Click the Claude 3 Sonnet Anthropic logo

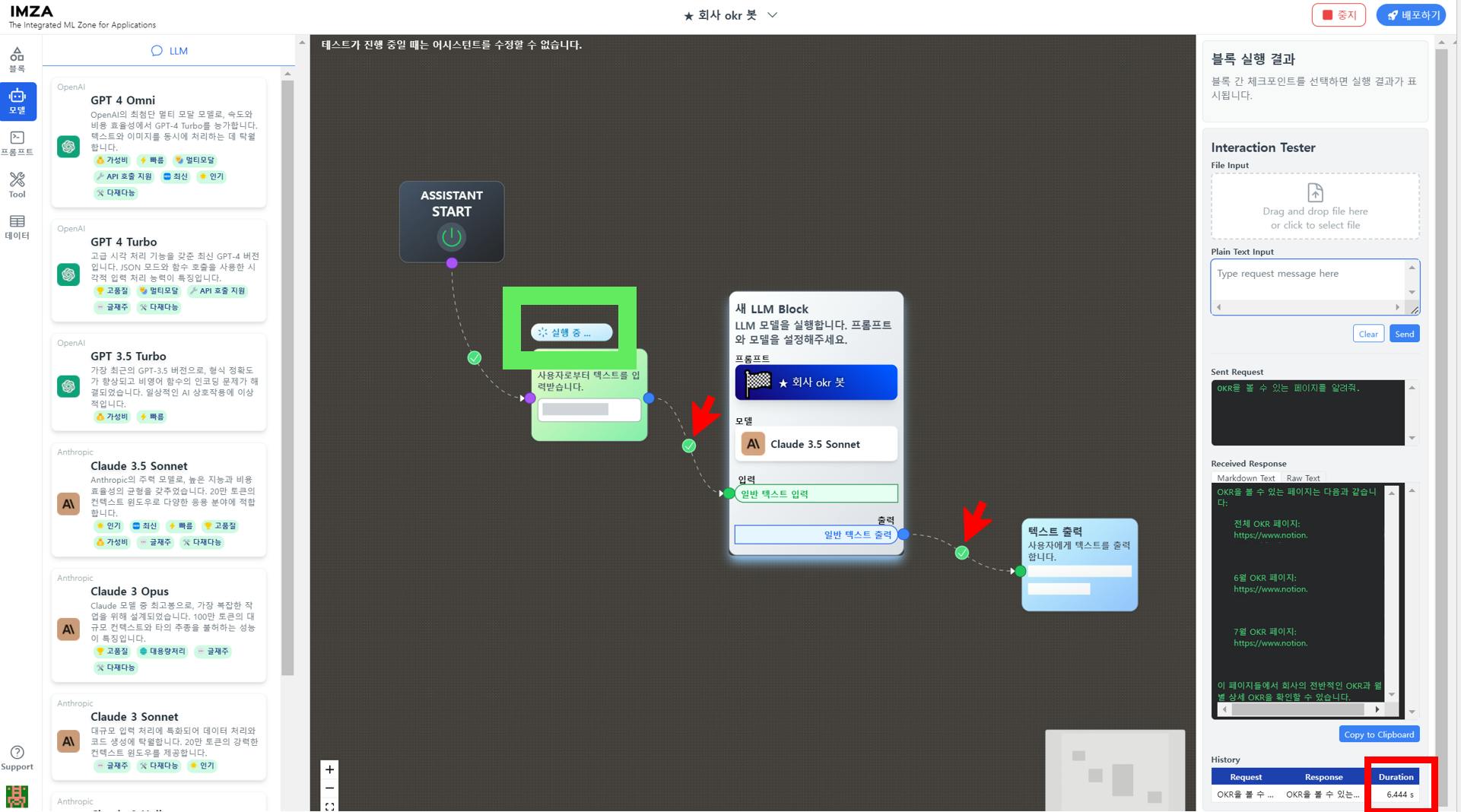click(x=68, y=741)
